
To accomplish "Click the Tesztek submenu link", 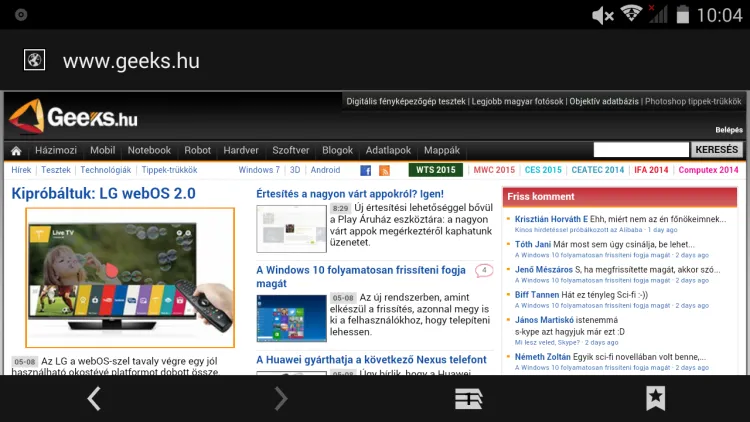I will 56,170.
